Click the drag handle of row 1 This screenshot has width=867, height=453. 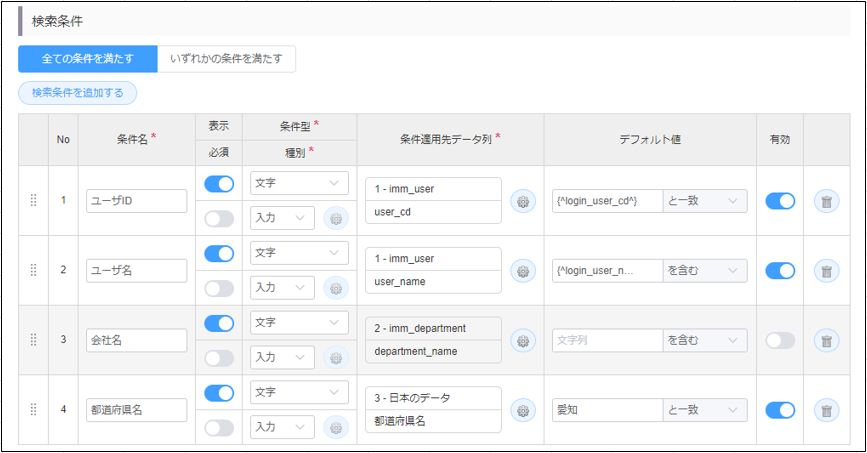click(x=33, y=200)
